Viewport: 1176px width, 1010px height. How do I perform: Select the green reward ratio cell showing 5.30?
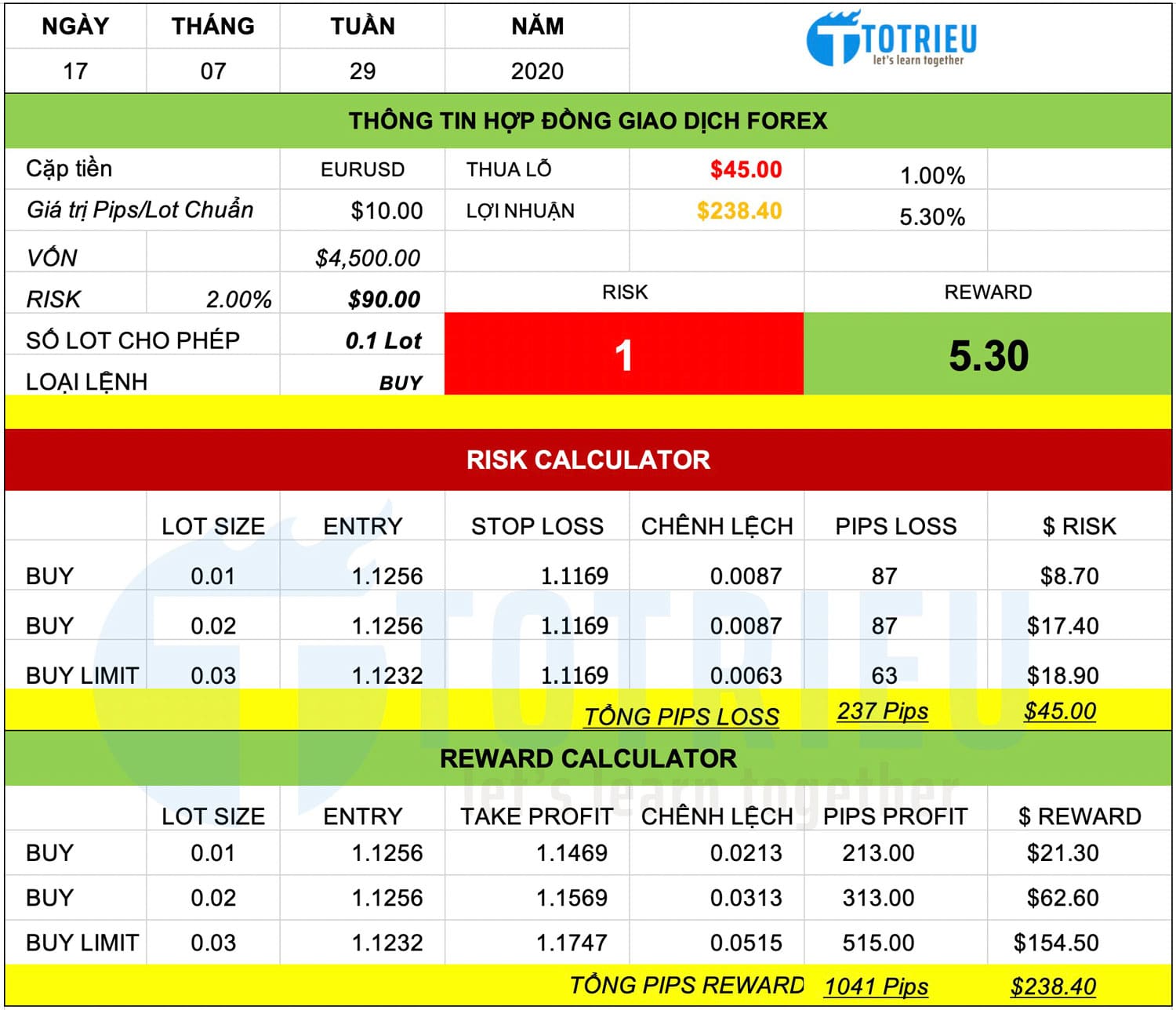[988, 354]
